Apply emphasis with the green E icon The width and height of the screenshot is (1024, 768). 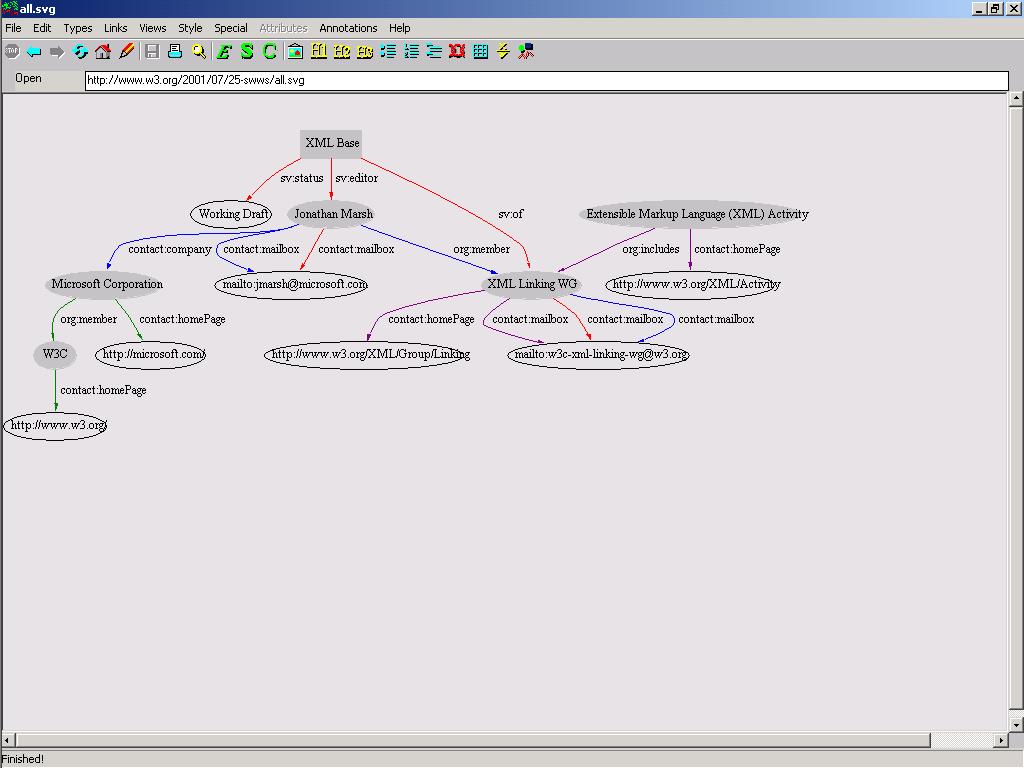224,51
